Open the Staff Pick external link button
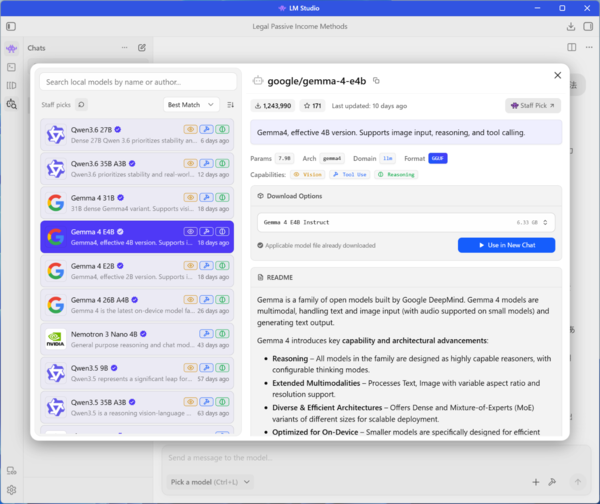This screenshot has width=600, height=504. pyautogui.click(x=533, y=106)
